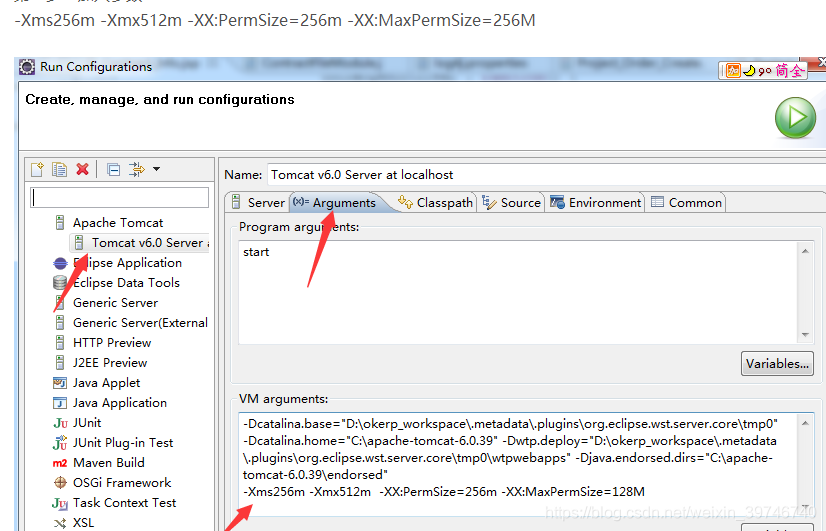826x531 pixels.
Task: Click the Java Applet icon
Action: 60,383
